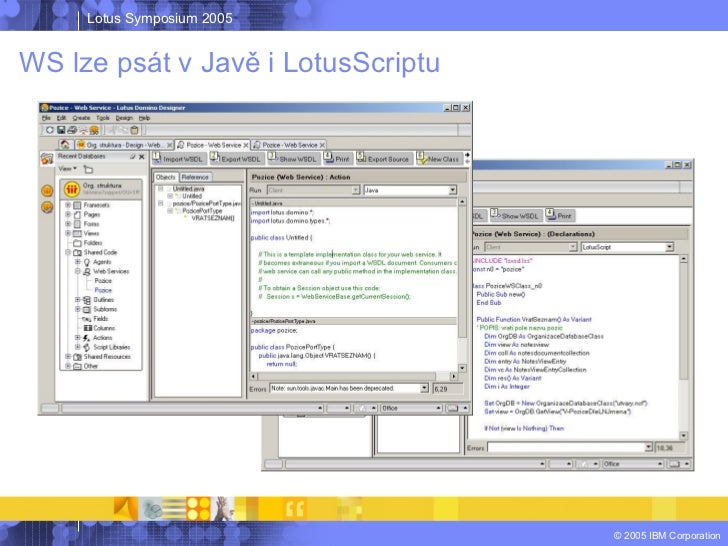Expand the Framesets tree node
This screenshot has width=728, height=546.
[x=68, y=205]
